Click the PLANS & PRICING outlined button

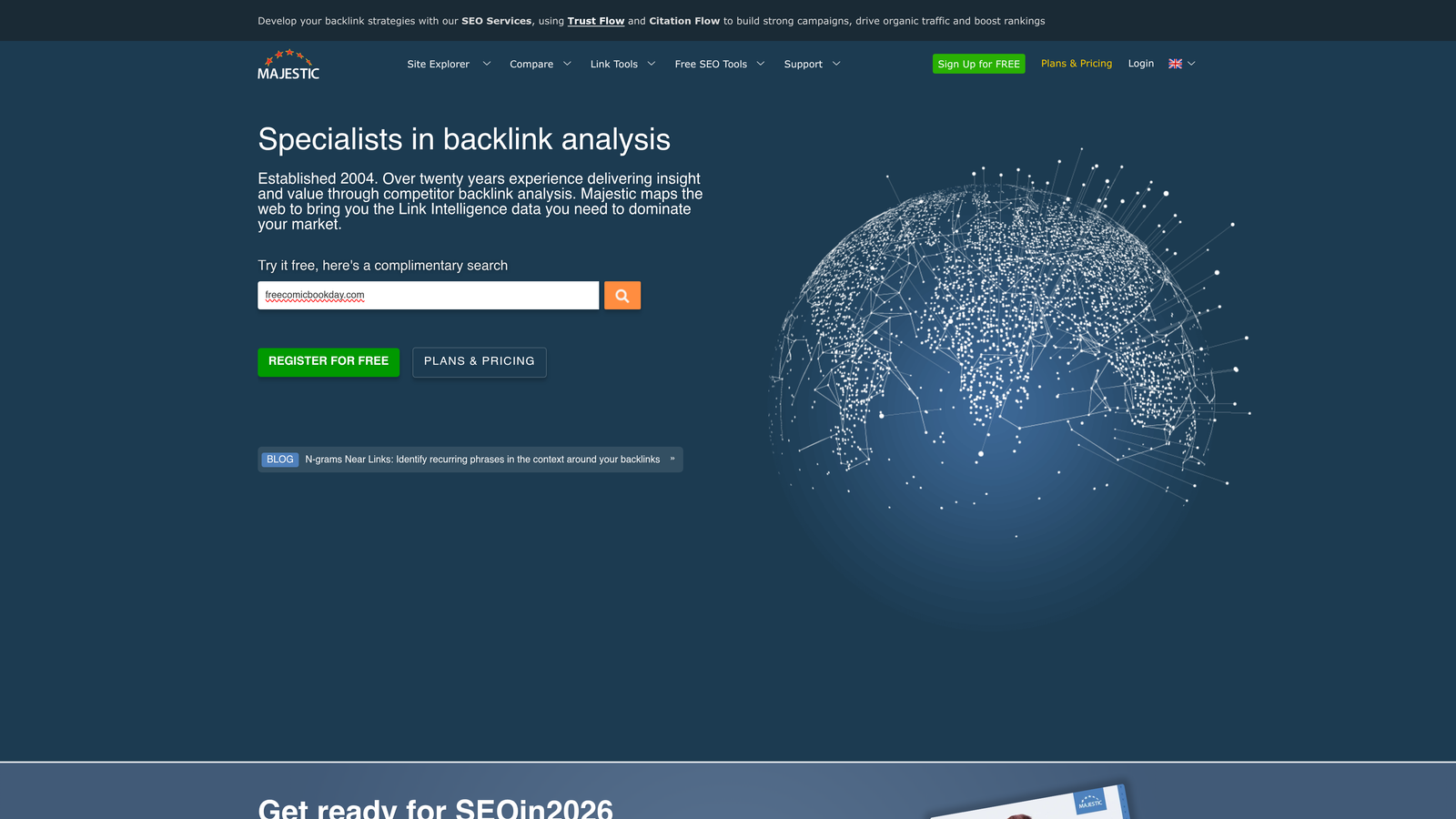point(480,362)
